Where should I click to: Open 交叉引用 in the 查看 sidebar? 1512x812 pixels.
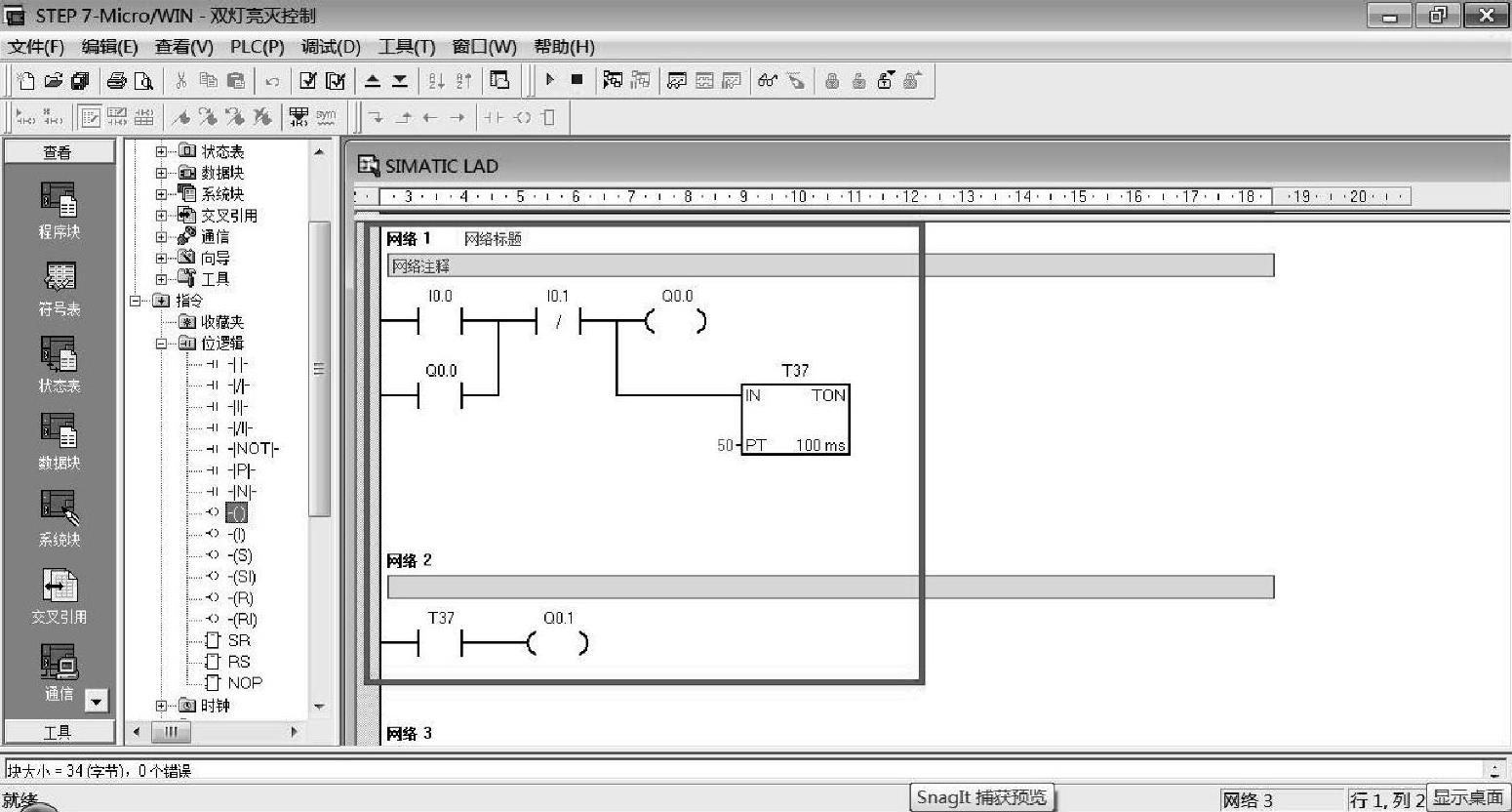tap(59, 596)
